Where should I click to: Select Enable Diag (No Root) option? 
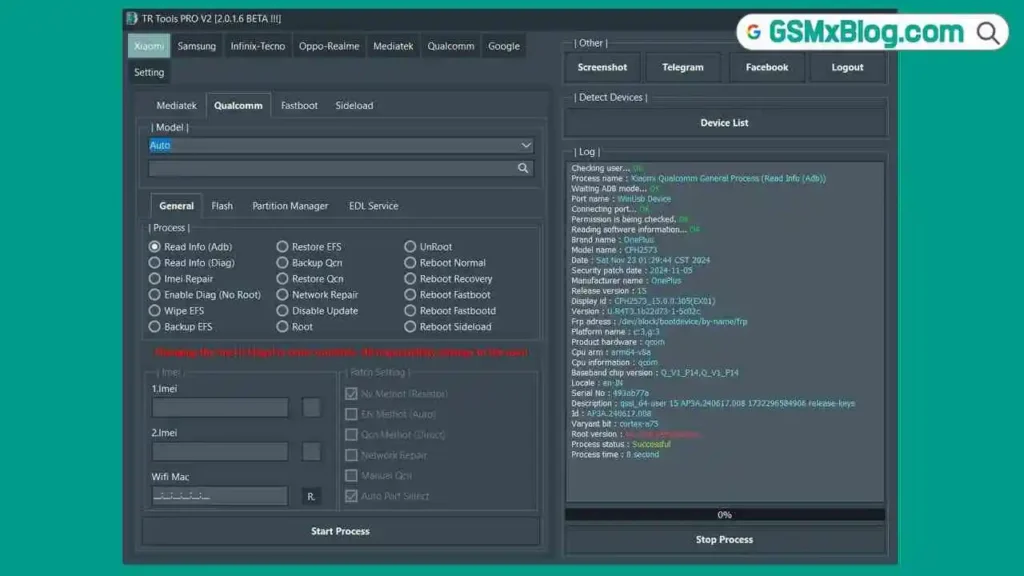pyautogui.click(x=154, y=295)
